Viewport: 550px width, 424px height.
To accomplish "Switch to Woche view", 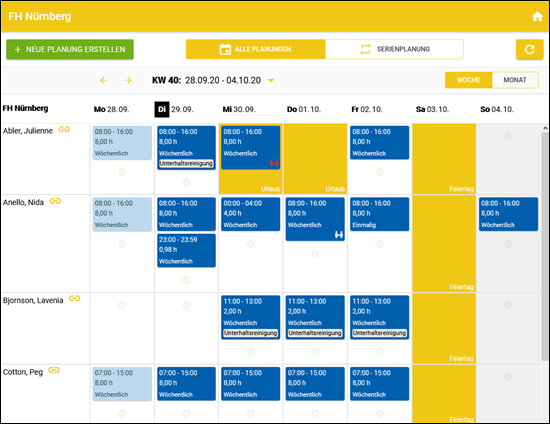I will click(x=468, y=80).
